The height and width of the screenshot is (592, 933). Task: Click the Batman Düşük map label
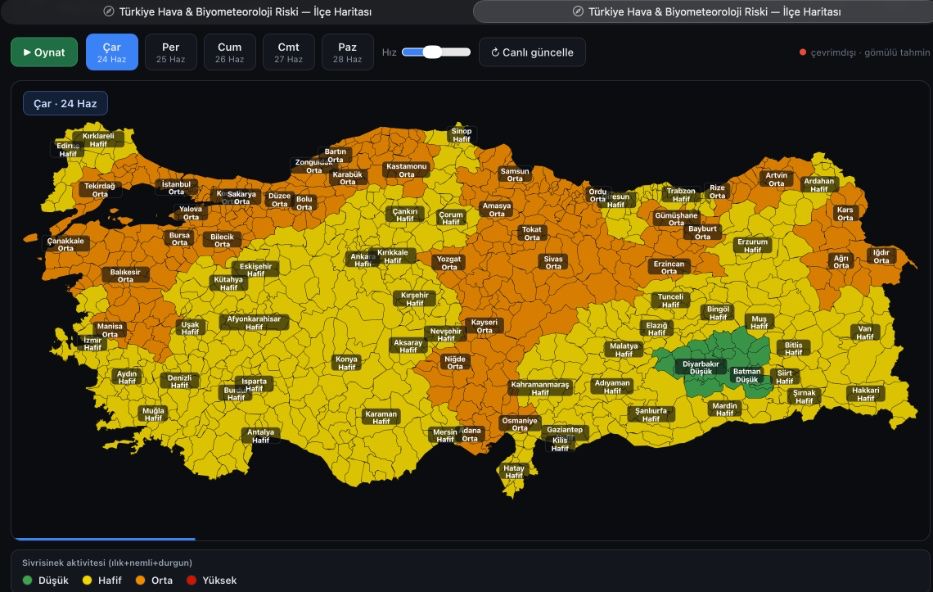point(746,375)
